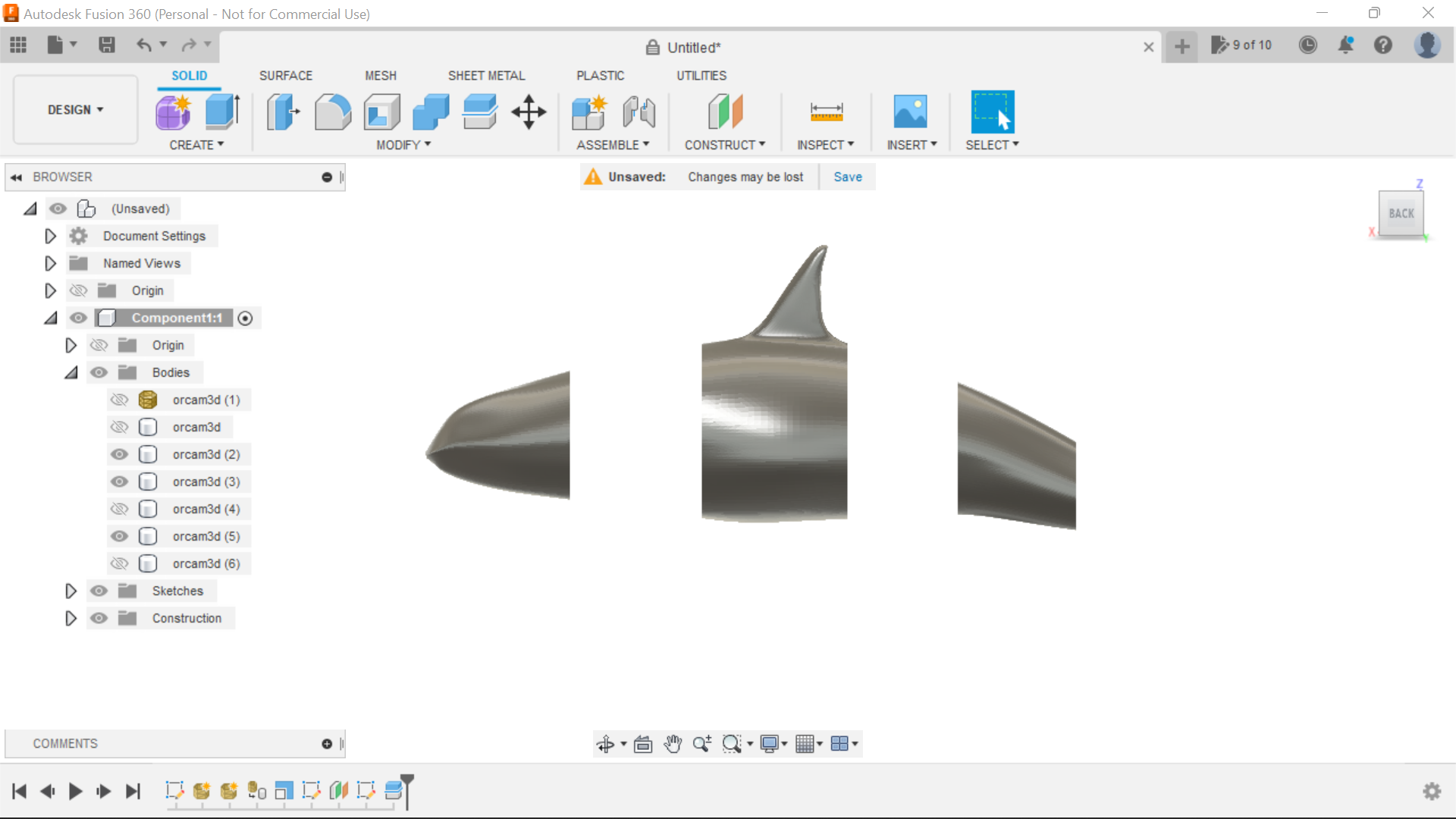
Task: Hide the Component1:1 component
Action: [78, 318]
